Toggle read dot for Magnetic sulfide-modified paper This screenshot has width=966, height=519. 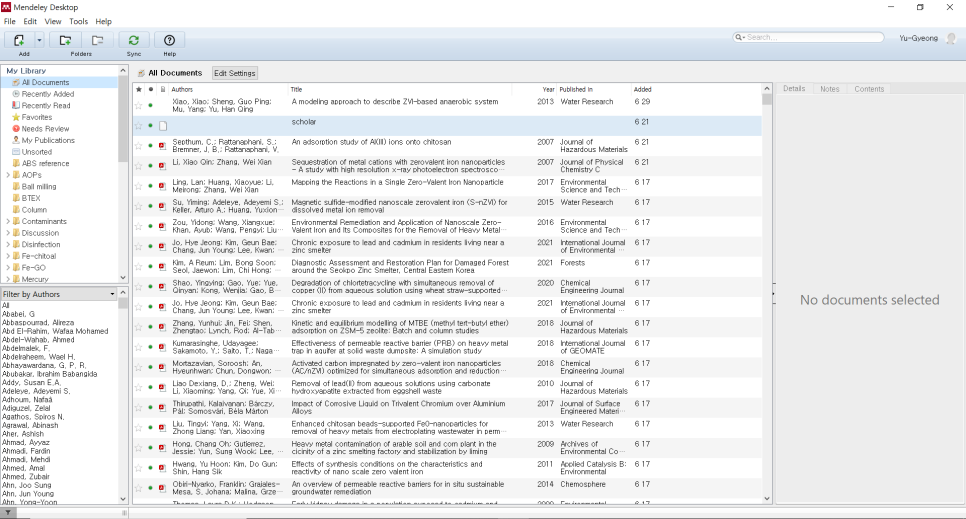point(150,206)
